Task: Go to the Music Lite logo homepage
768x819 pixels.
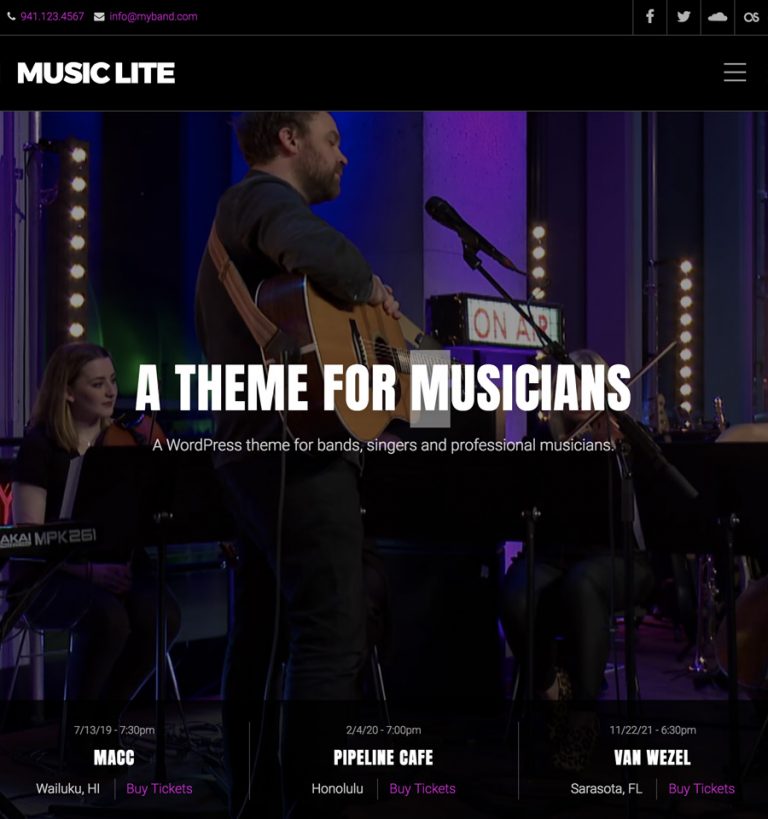Action: (96, 73)
